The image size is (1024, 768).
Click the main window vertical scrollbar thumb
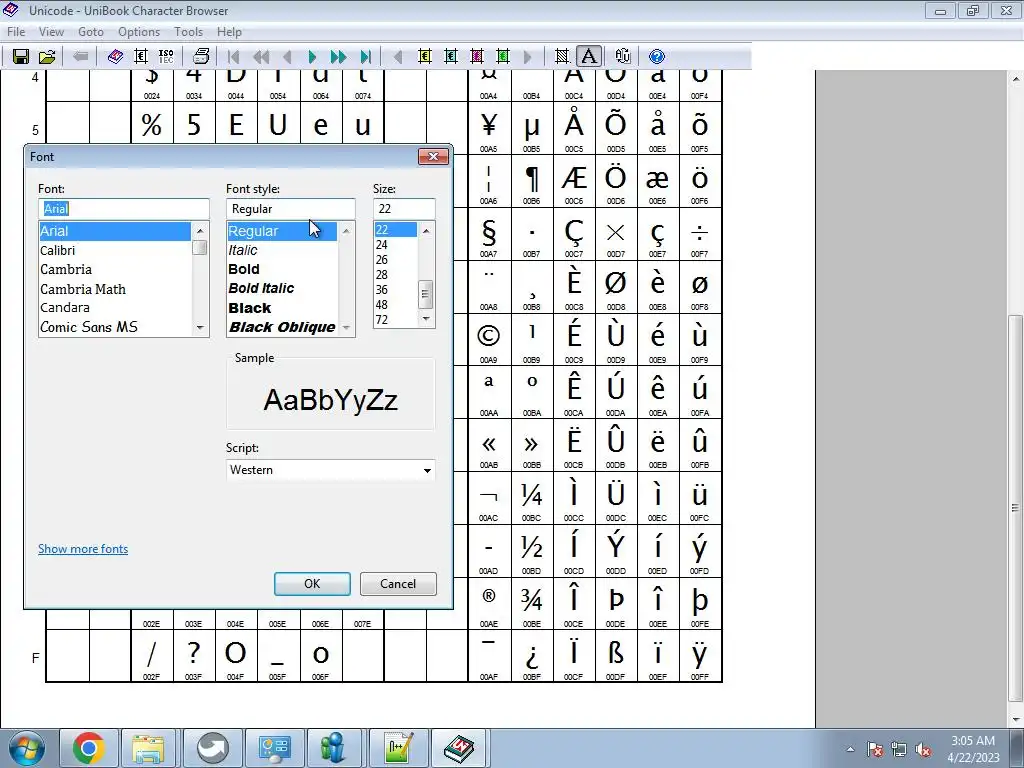(x=1016, y=507)
